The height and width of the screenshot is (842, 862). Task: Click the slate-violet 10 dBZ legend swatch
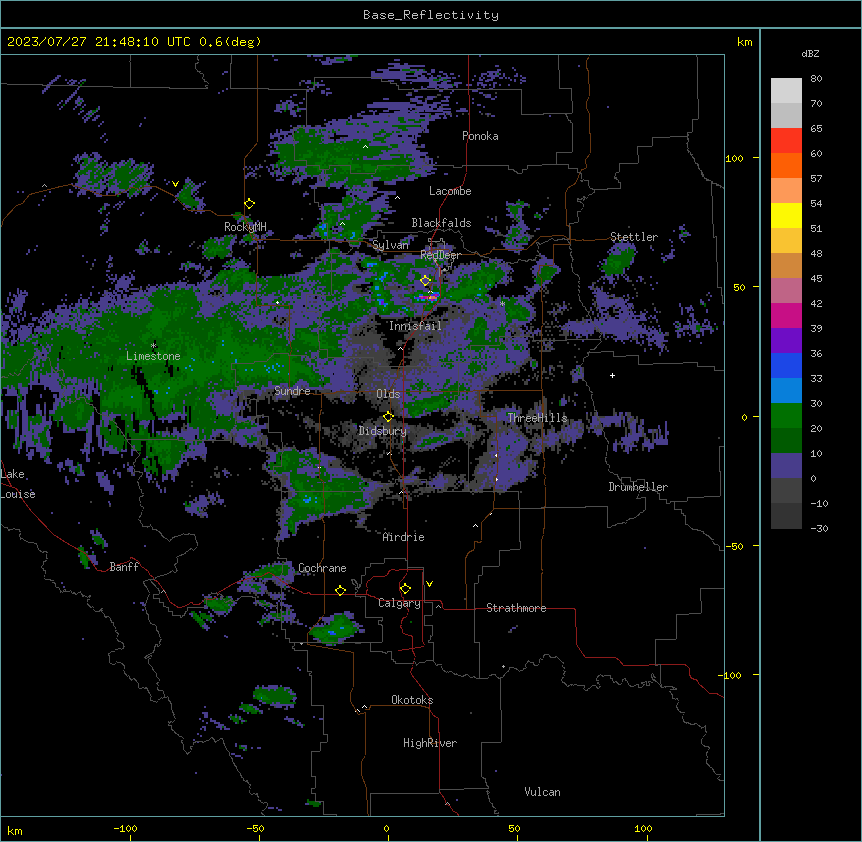pos(786,466)
